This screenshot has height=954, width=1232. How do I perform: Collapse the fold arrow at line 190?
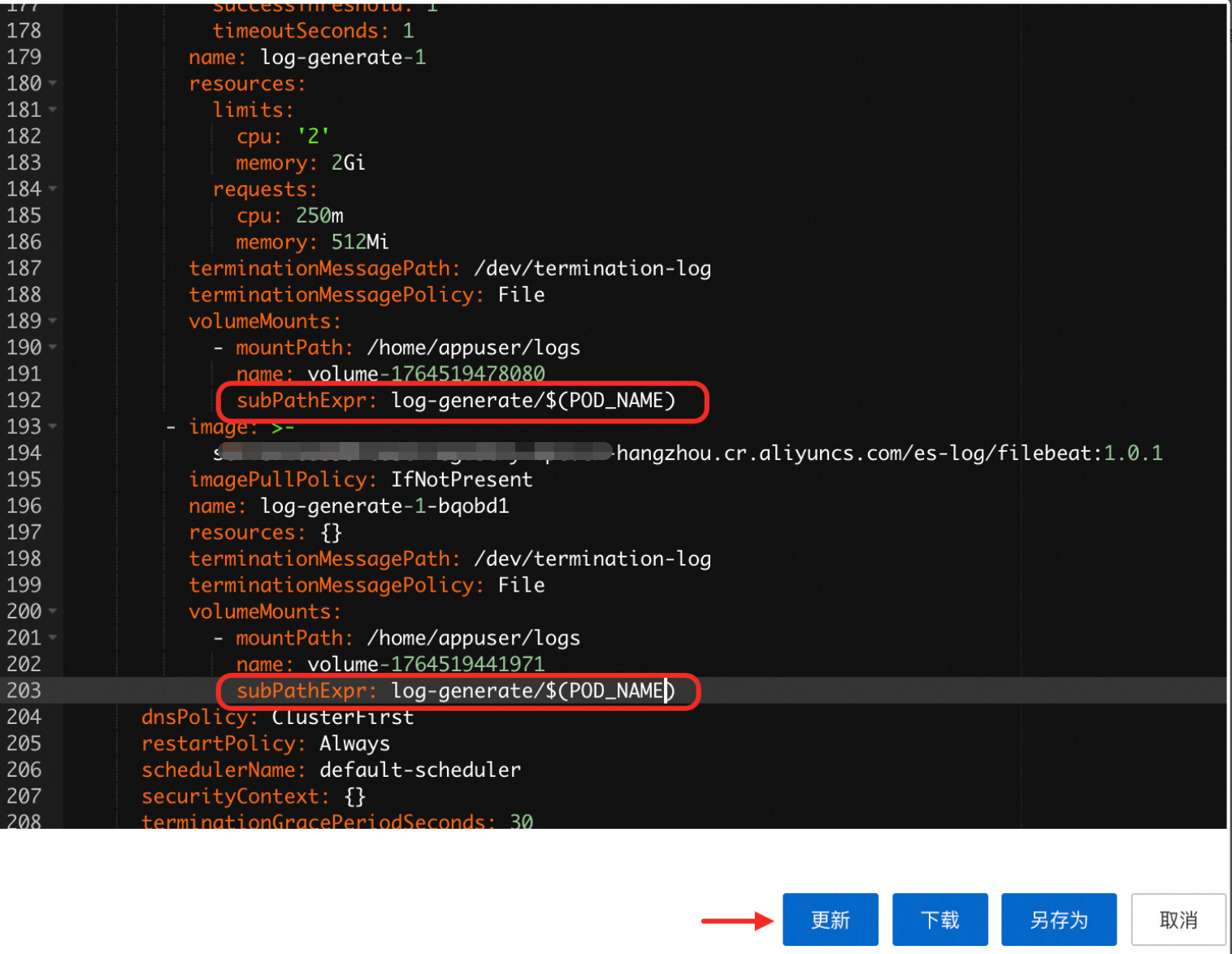[53, 348]
